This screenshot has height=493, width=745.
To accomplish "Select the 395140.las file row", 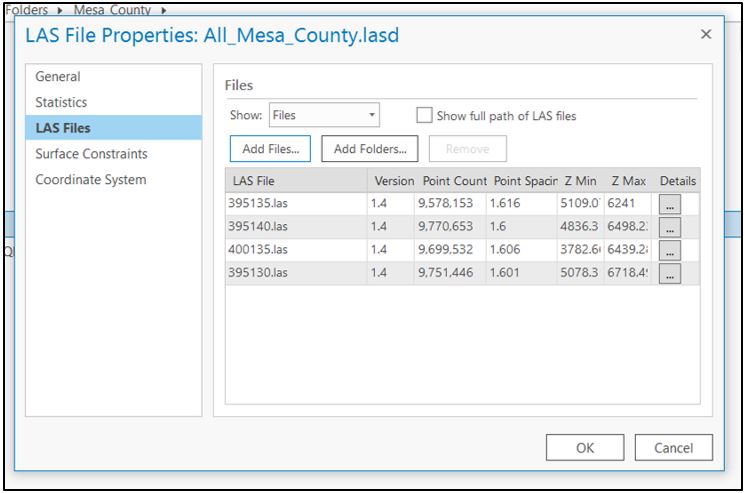I will 462,227.
